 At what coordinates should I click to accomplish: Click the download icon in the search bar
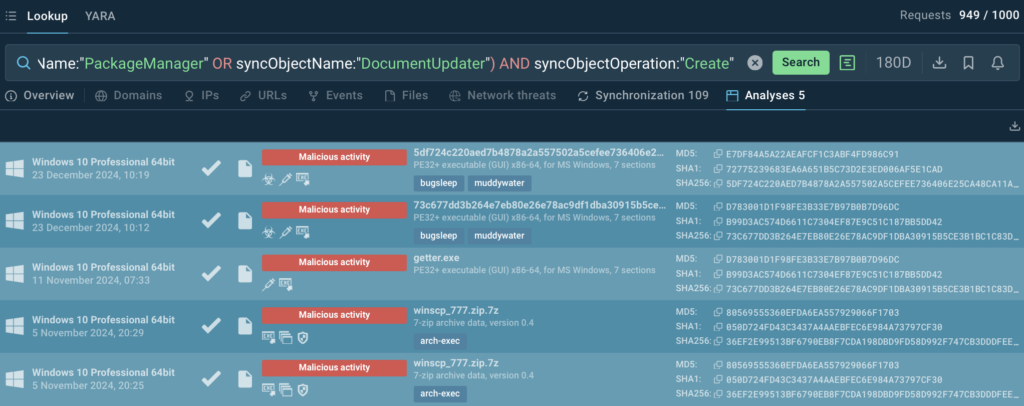[x=938, y=63]
